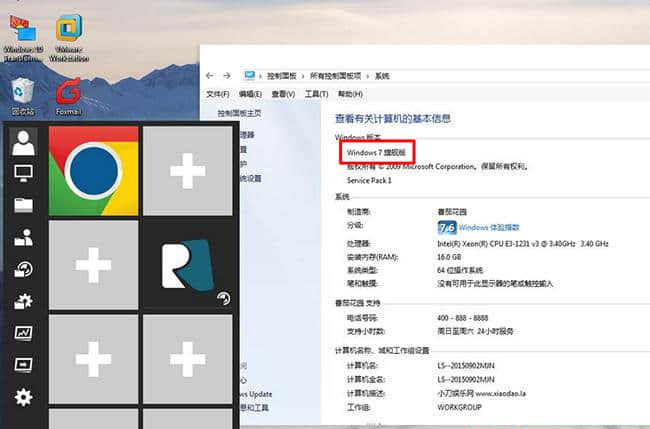This screenshot has height=429, width=650.
Task: Open the folder icon in start sidebar
Action: [x=23, y=205]
